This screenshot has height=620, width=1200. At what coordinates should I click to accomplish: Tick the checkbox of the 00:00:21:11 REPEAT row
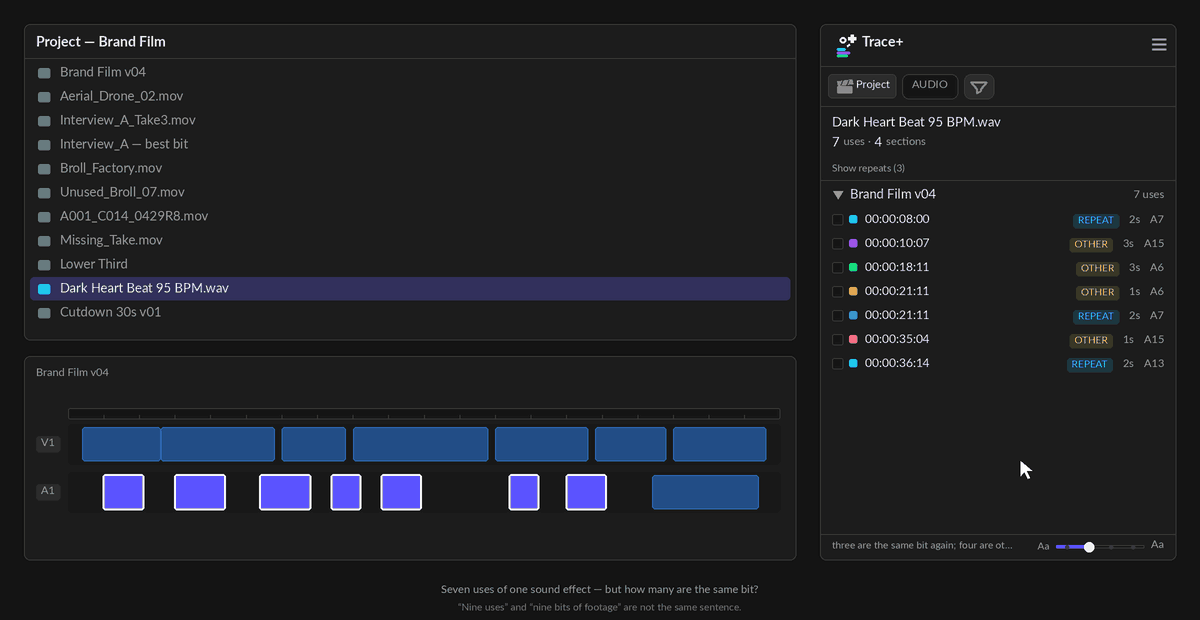pos(838,316)
